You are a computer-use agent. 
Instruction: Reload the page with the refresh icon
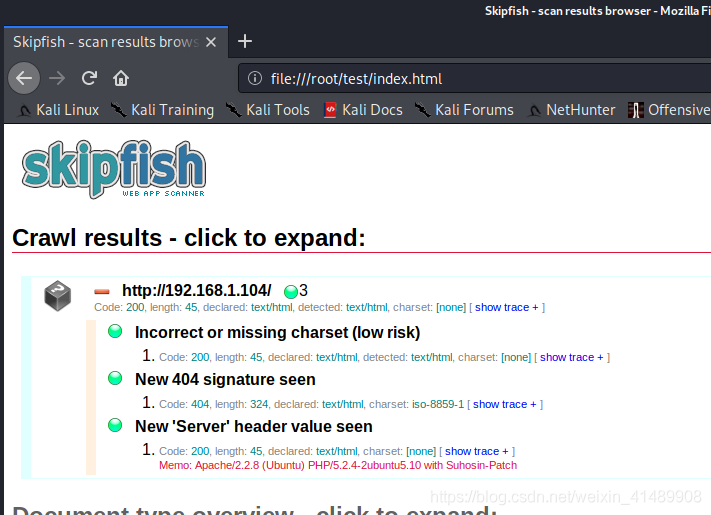(89, 78)
